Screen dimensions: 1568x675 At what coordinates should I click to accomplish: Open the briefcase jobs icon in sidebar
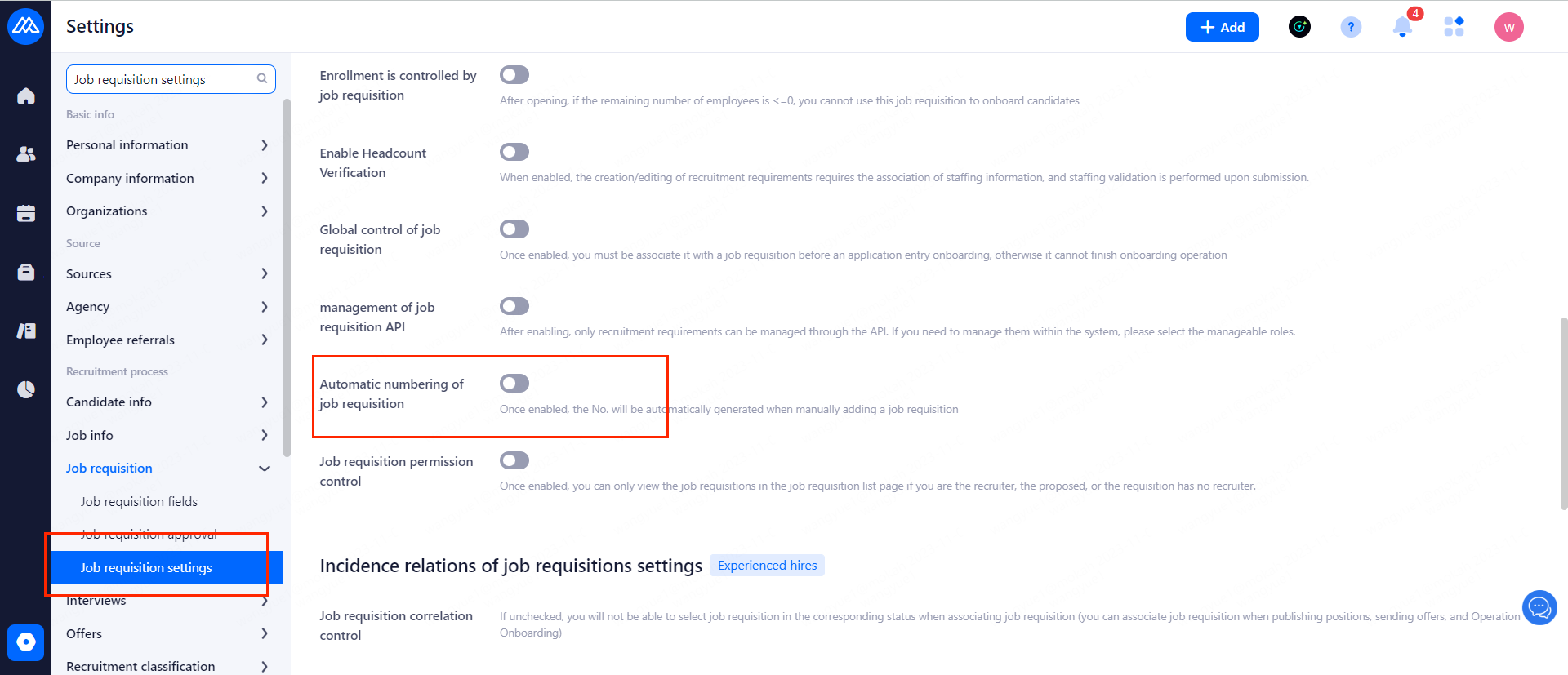click(x=26, y=272)
